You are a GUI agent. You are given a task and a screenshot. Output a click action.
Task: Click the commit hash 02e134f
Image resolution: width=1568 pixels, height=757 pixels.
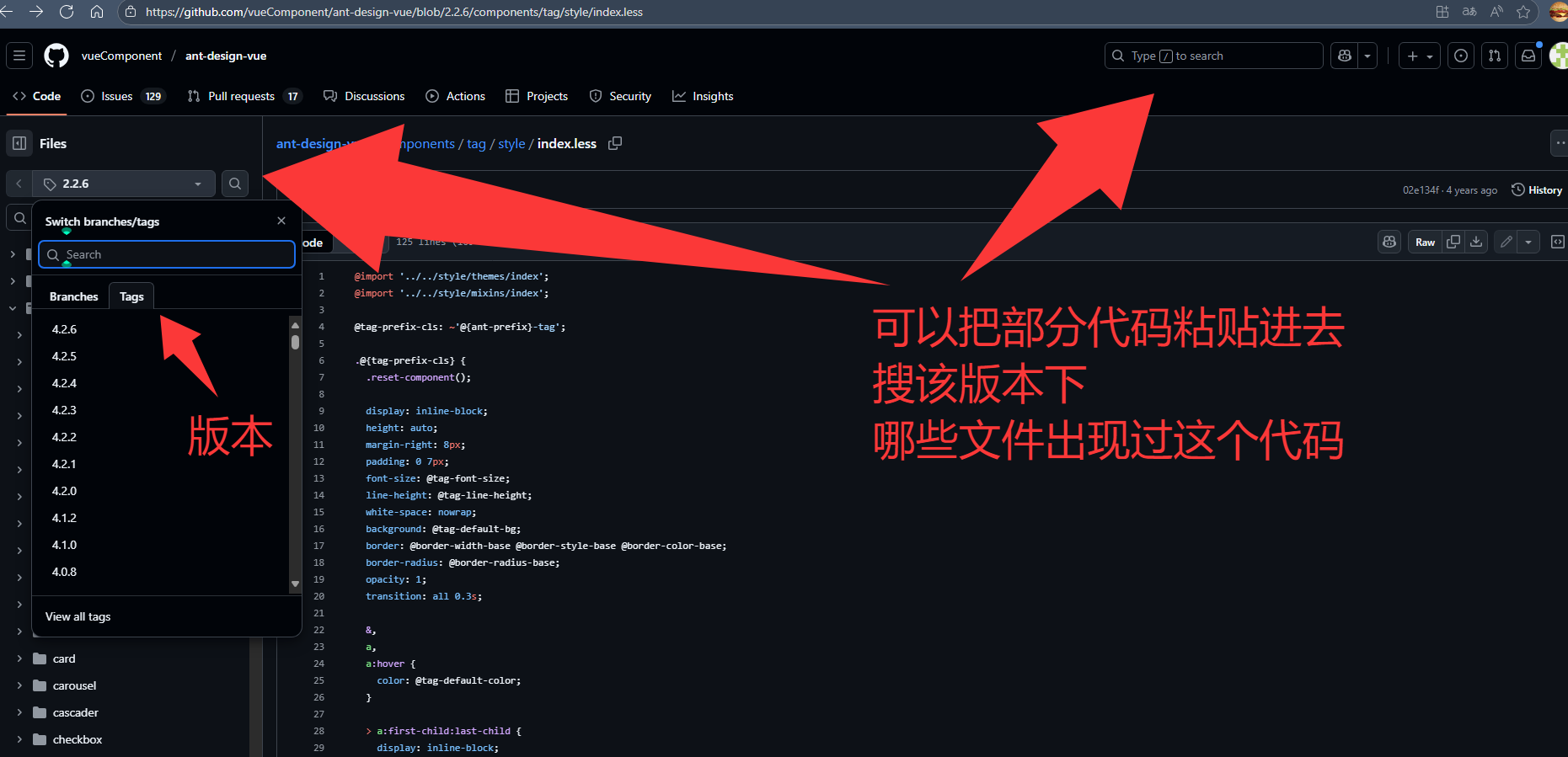point(1421,190)
